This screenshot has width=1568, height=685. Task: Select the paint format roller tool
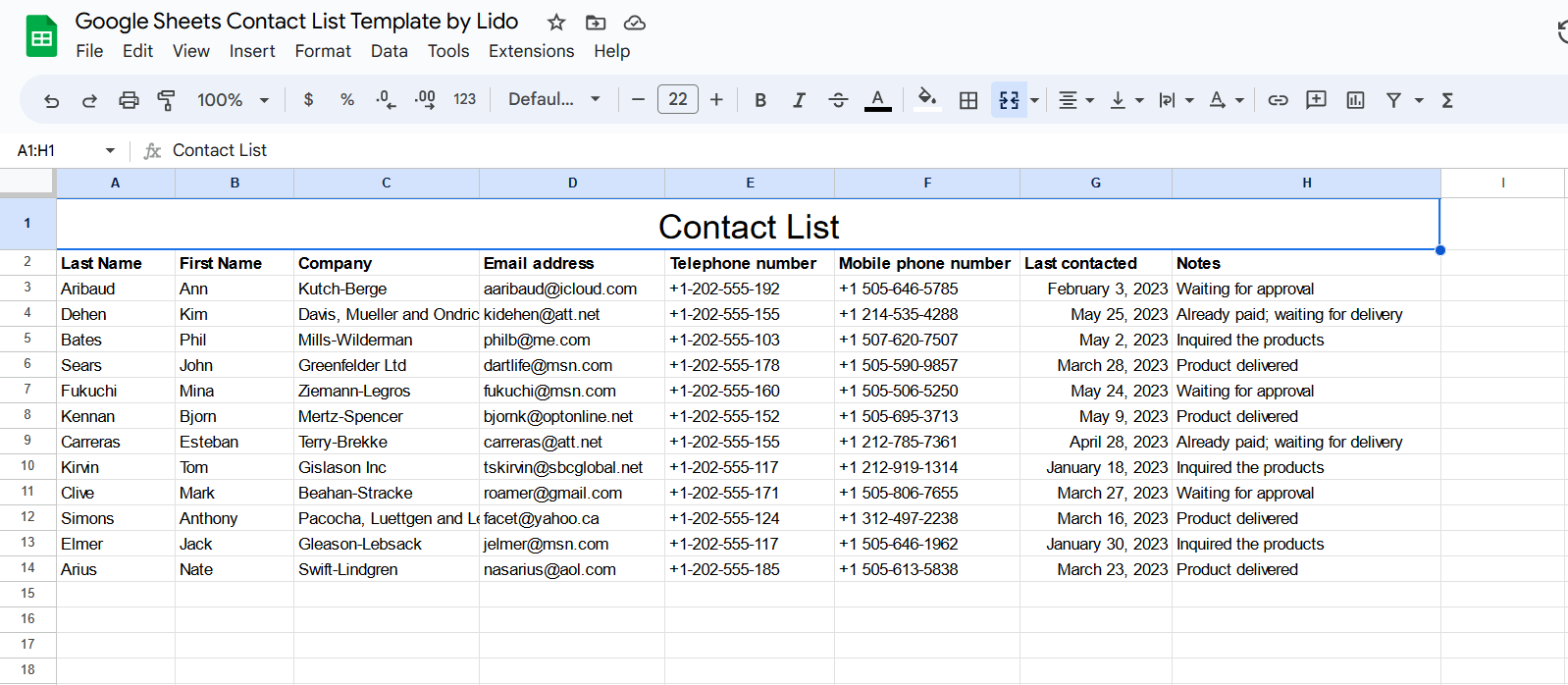coord(167,100)
